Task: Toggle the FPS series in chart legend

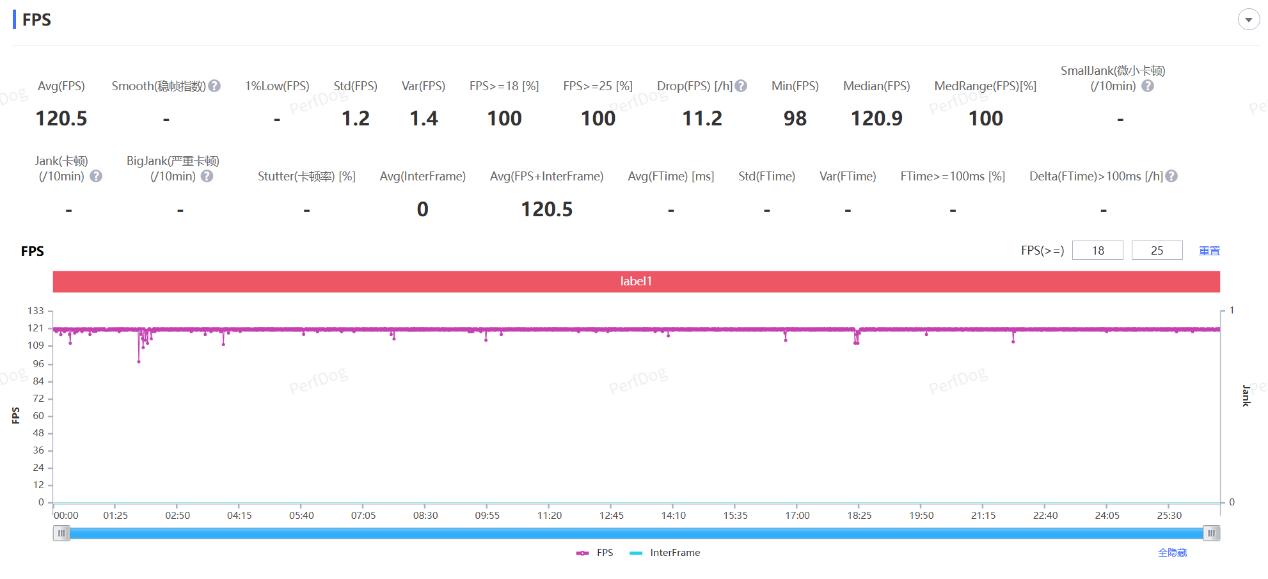Action: coord(595,553)
